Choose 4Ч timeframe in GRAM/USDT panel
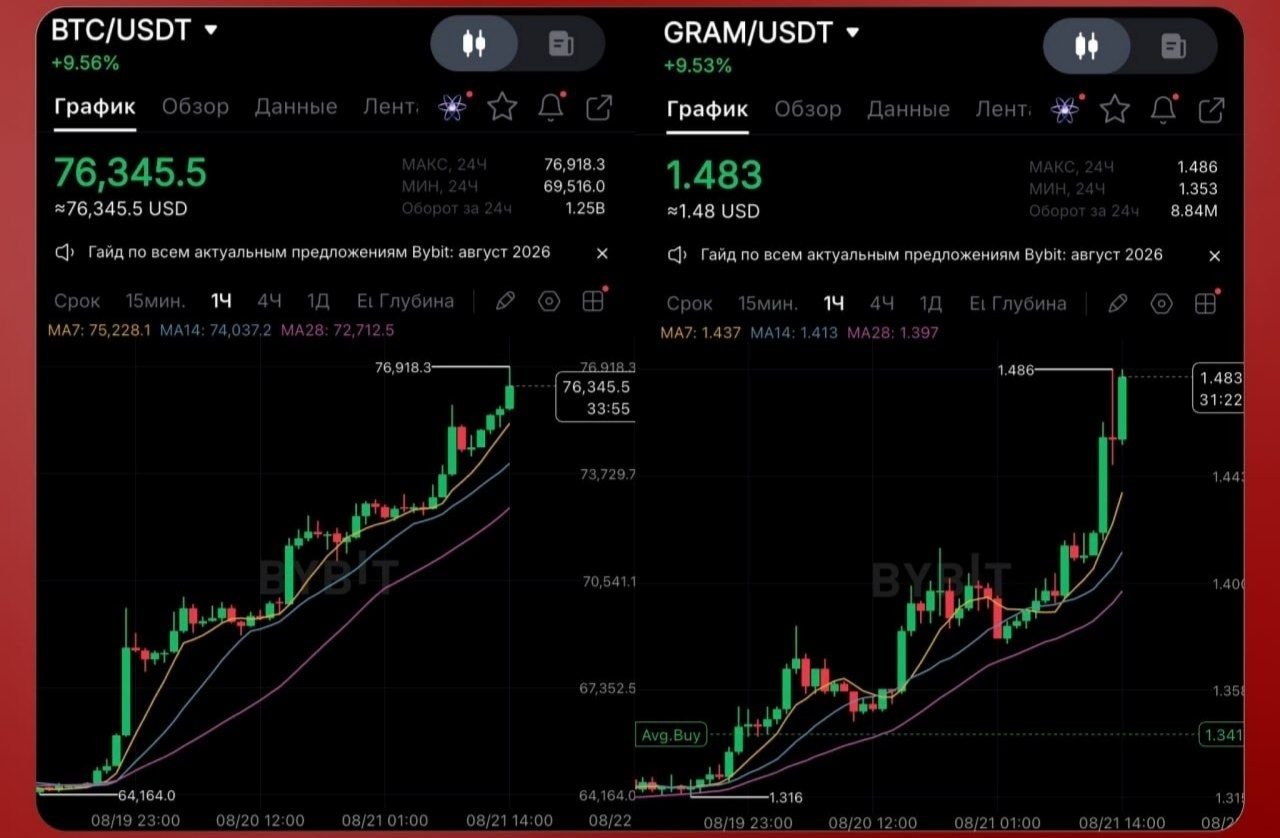 pyautogui.click(x=881, y=303)
